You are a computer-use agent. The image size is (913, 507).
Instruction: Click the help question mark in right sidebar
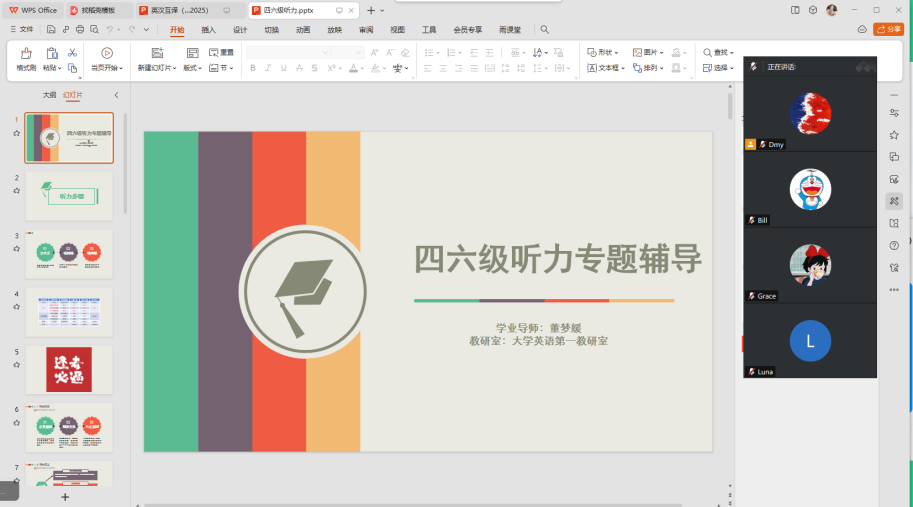click(x=894, y=245)
